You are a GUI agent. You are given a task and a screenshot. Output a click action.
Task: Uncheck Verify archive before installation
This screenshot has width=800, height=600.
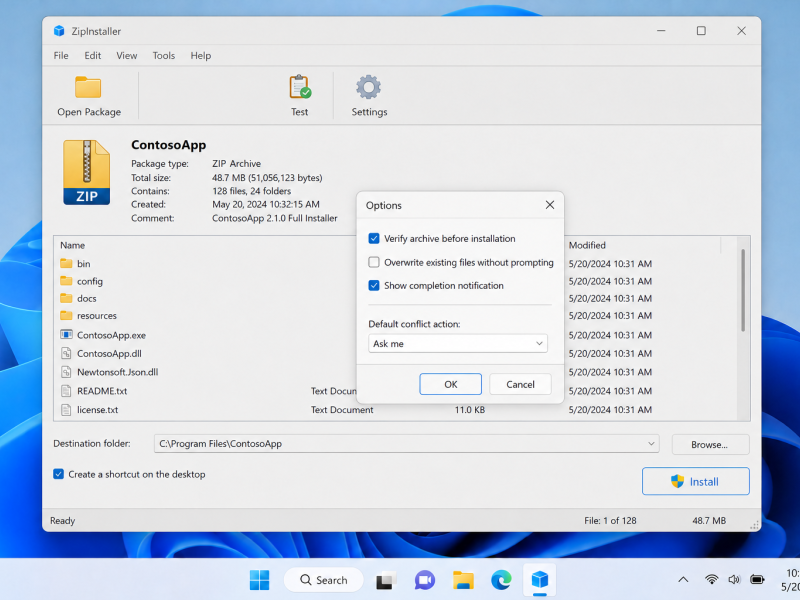[x=374, y=238]
